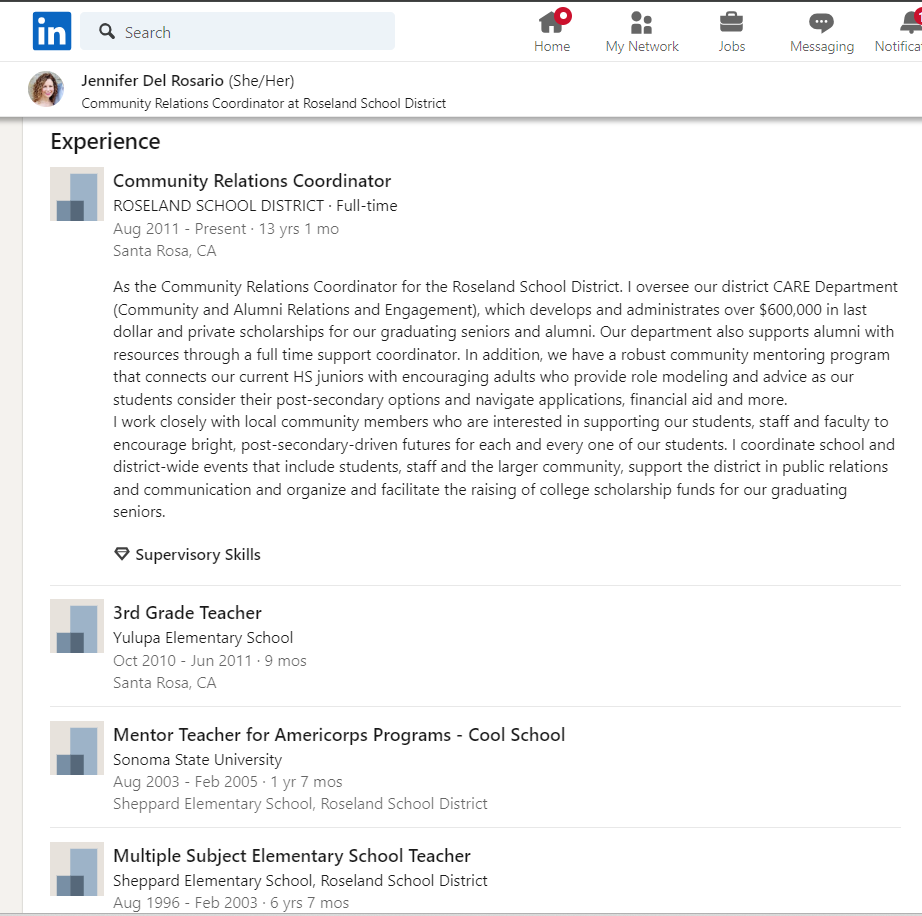Click the 3rd Grade Teacher job title
922x916 pixels.
(x=187, y=613)
